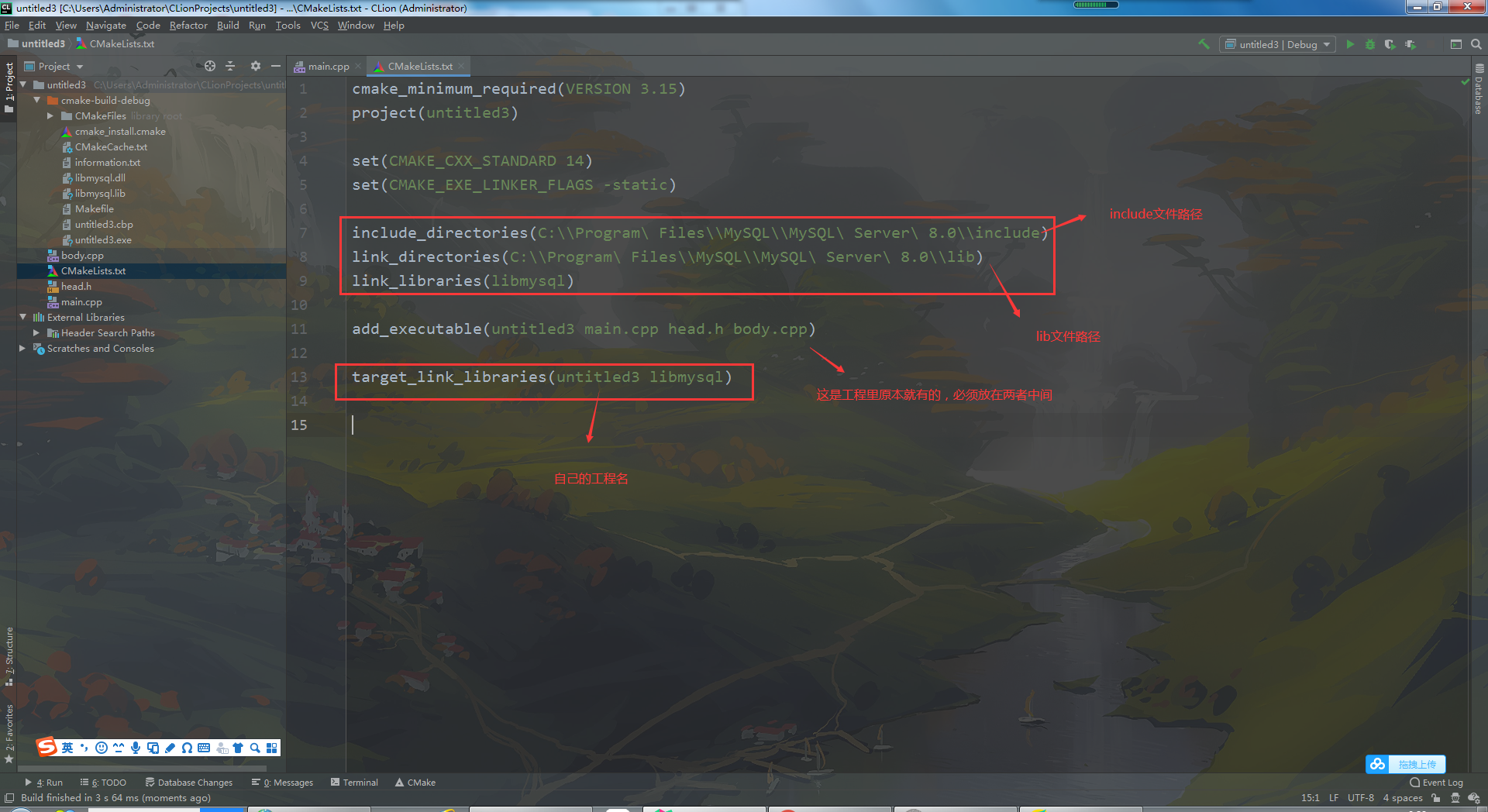
Task: Click the Event Log icon
Action: 1415,782
